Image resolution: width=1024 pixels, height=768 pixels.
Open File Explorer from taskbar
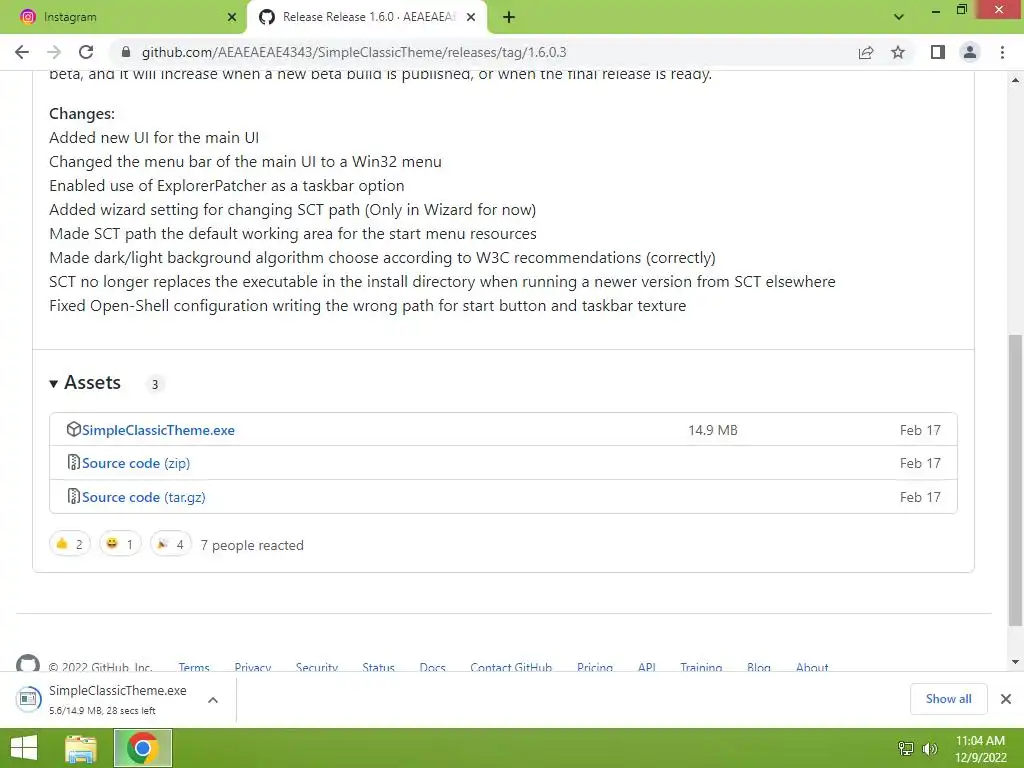click(81, 748)
